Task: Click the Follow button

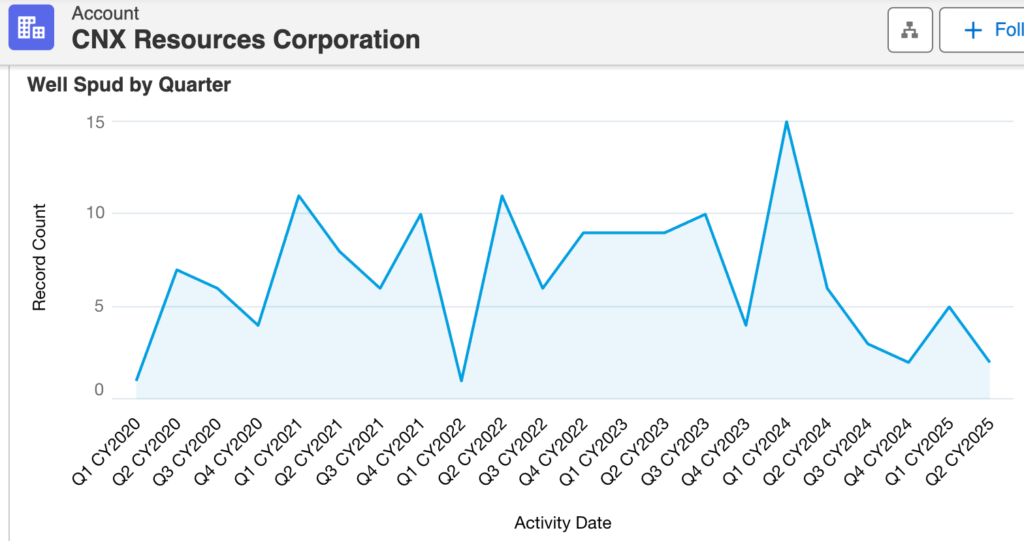Action: coord(984,30)
